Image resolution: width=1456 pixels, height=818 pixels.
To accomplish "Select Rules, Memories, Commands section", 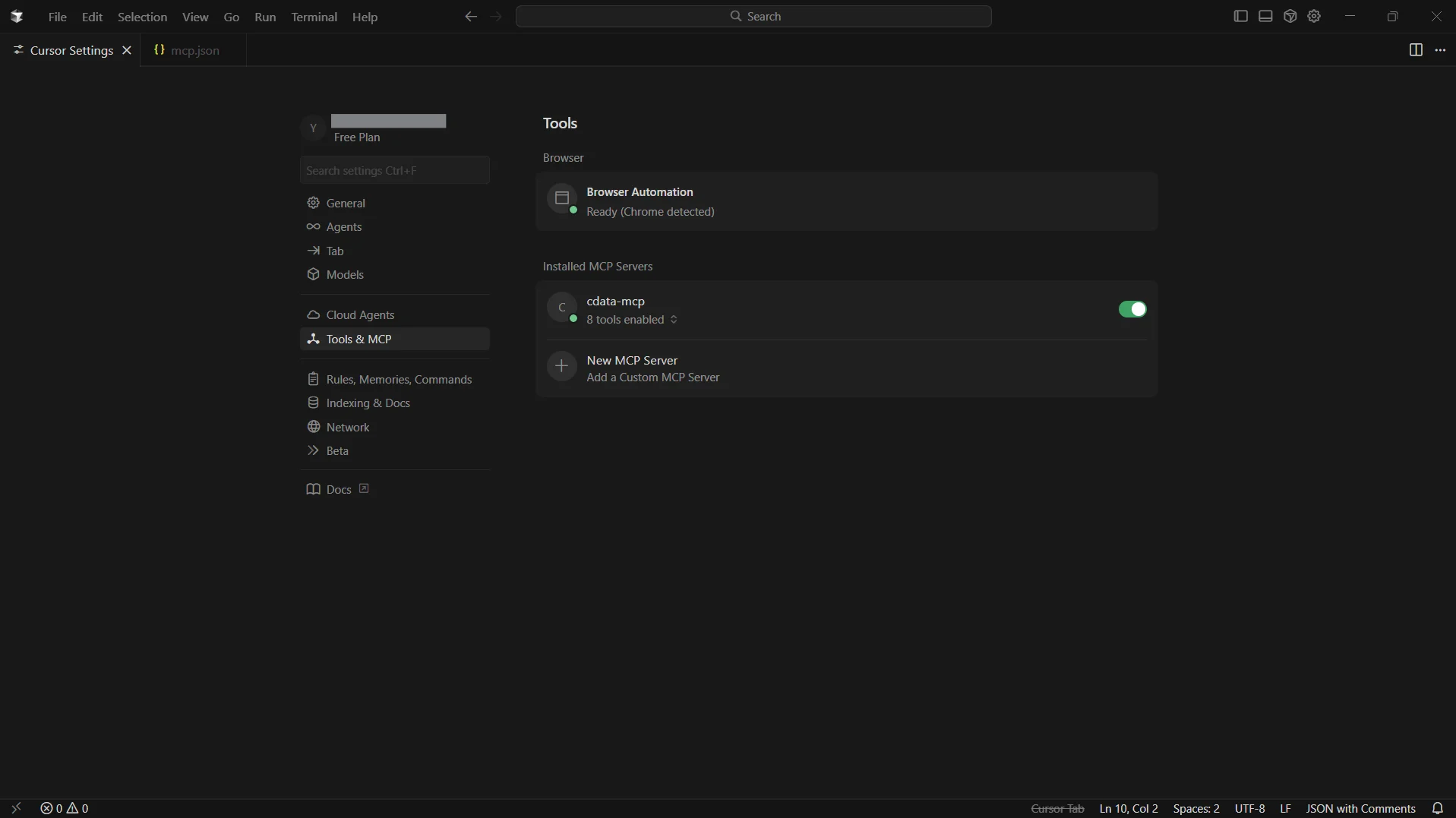I will tap(399, 379).
